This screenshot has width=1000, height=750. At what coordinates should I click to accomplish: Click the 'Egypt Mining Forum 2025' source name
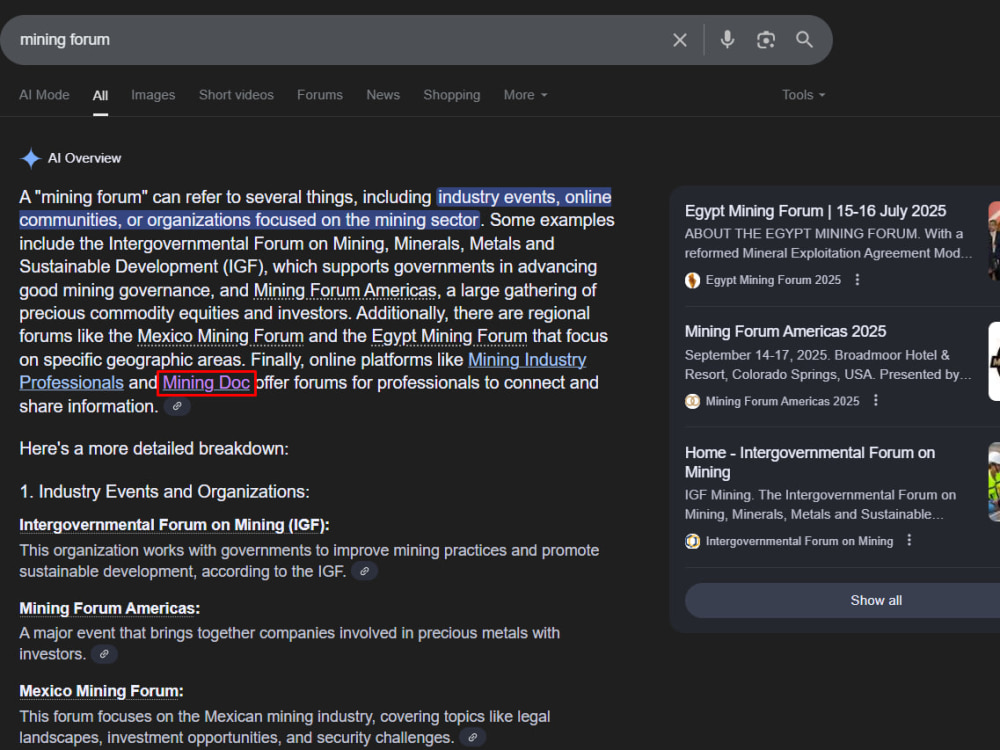[773, 280]
